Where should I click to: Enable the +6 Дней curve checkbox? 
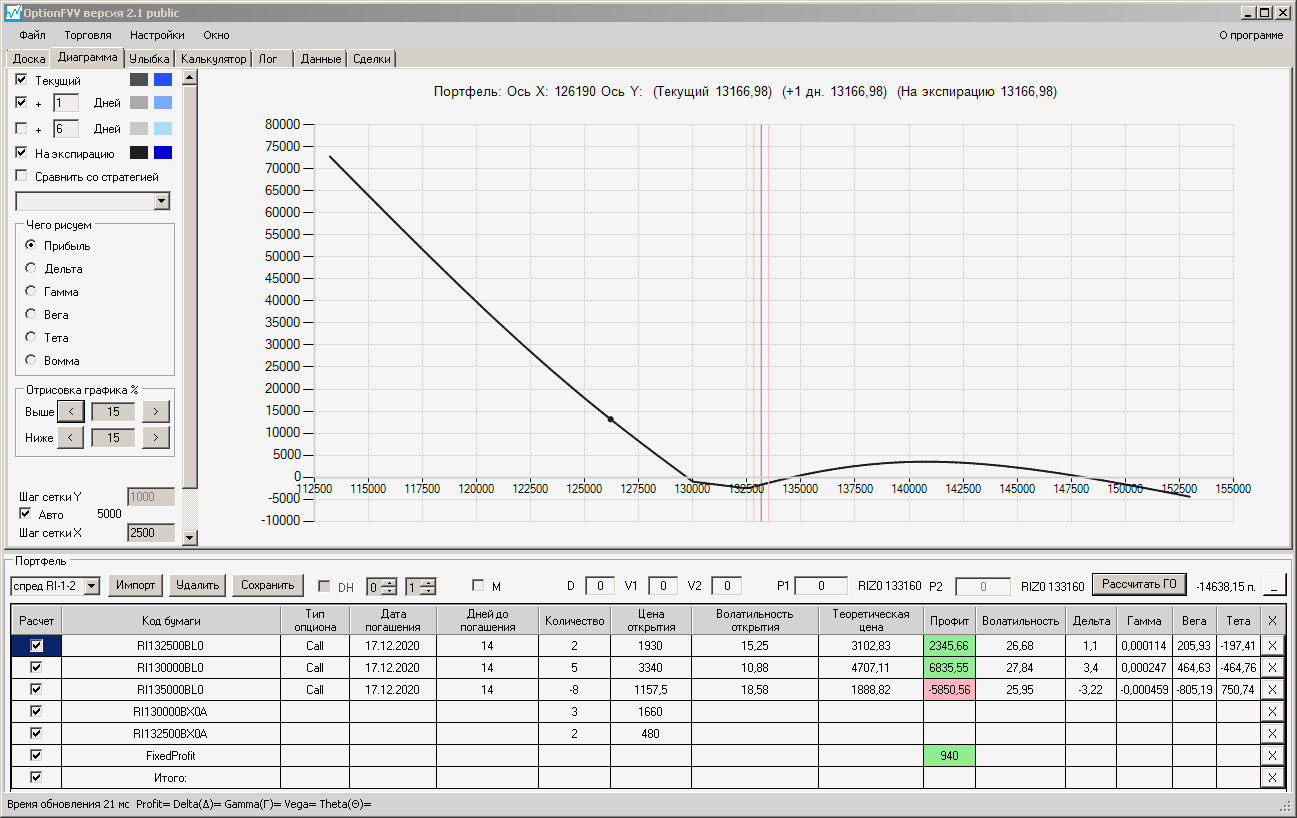[22, 128]
